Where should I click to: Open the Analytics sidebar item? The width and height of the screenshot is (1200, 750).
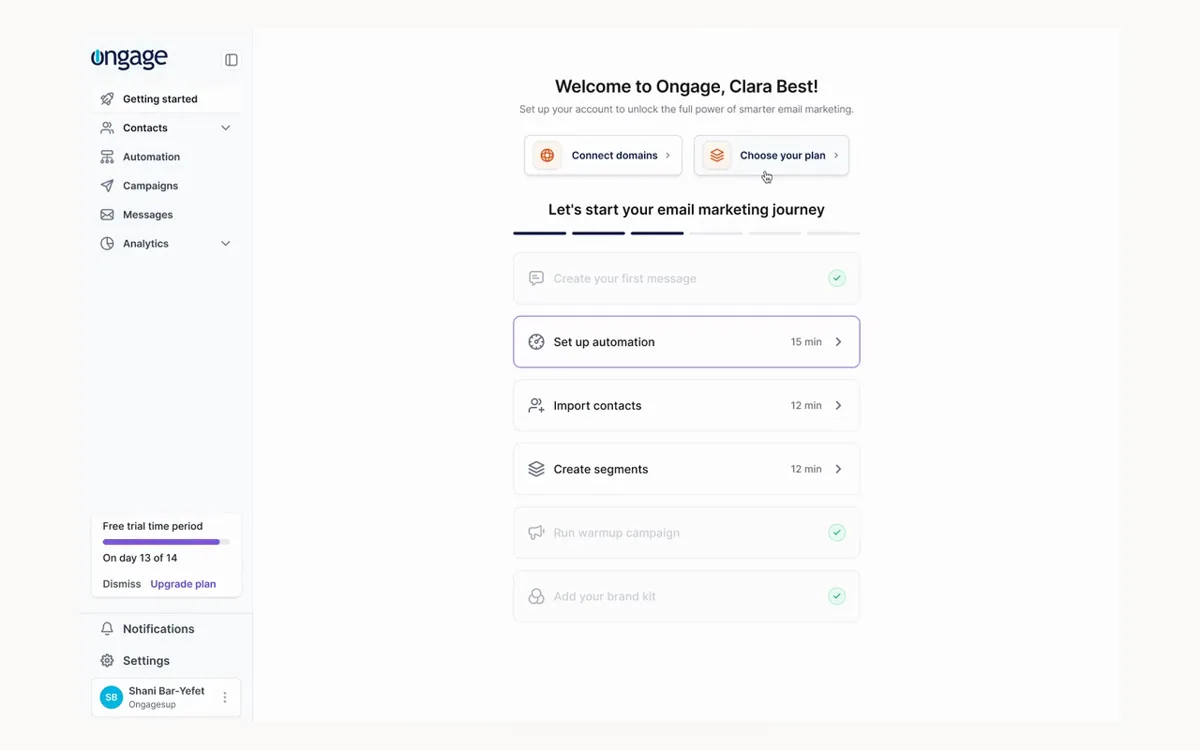tap(167, 244)
